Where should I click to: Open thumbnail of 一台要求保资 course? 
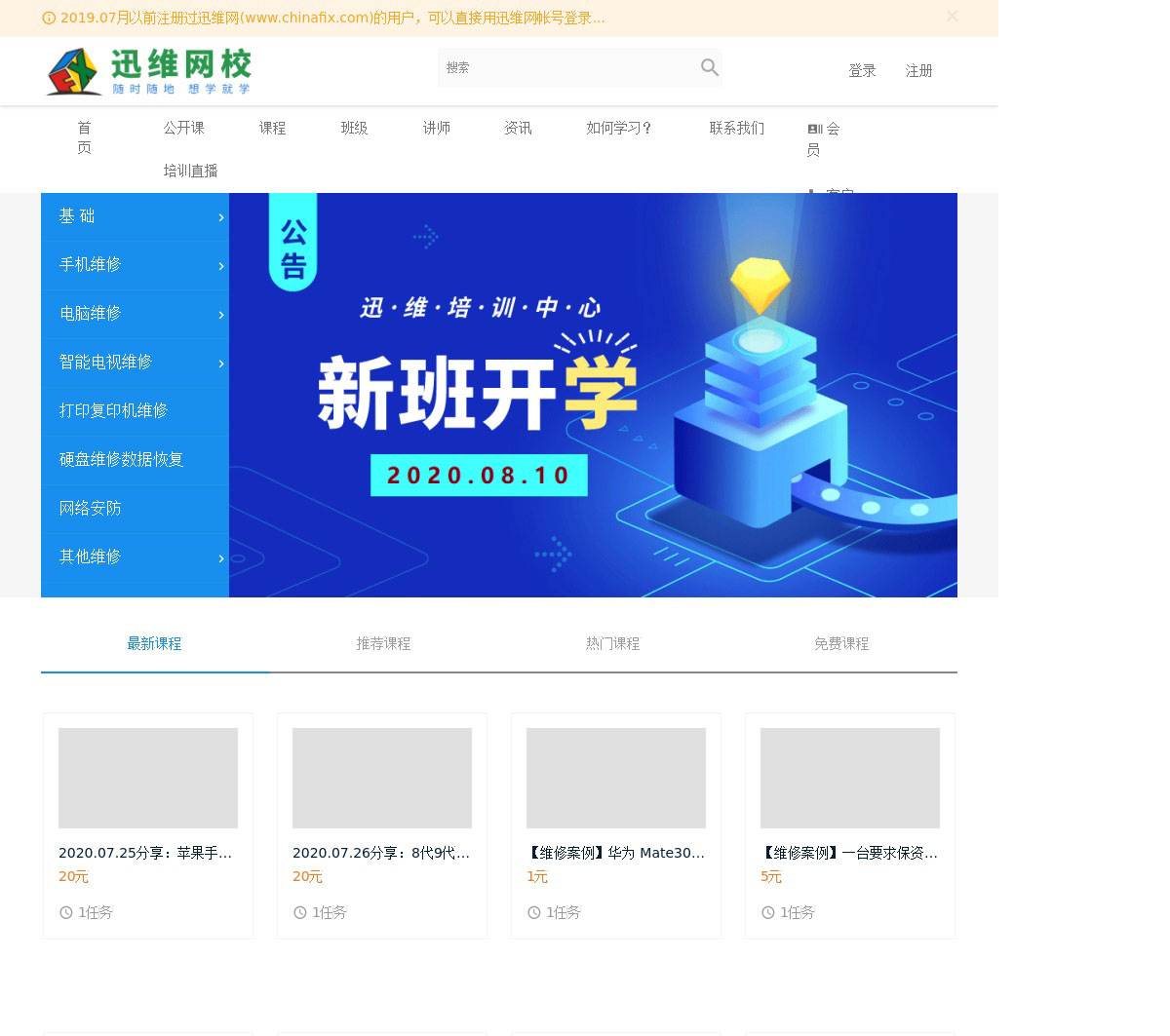tap(850, 778)
